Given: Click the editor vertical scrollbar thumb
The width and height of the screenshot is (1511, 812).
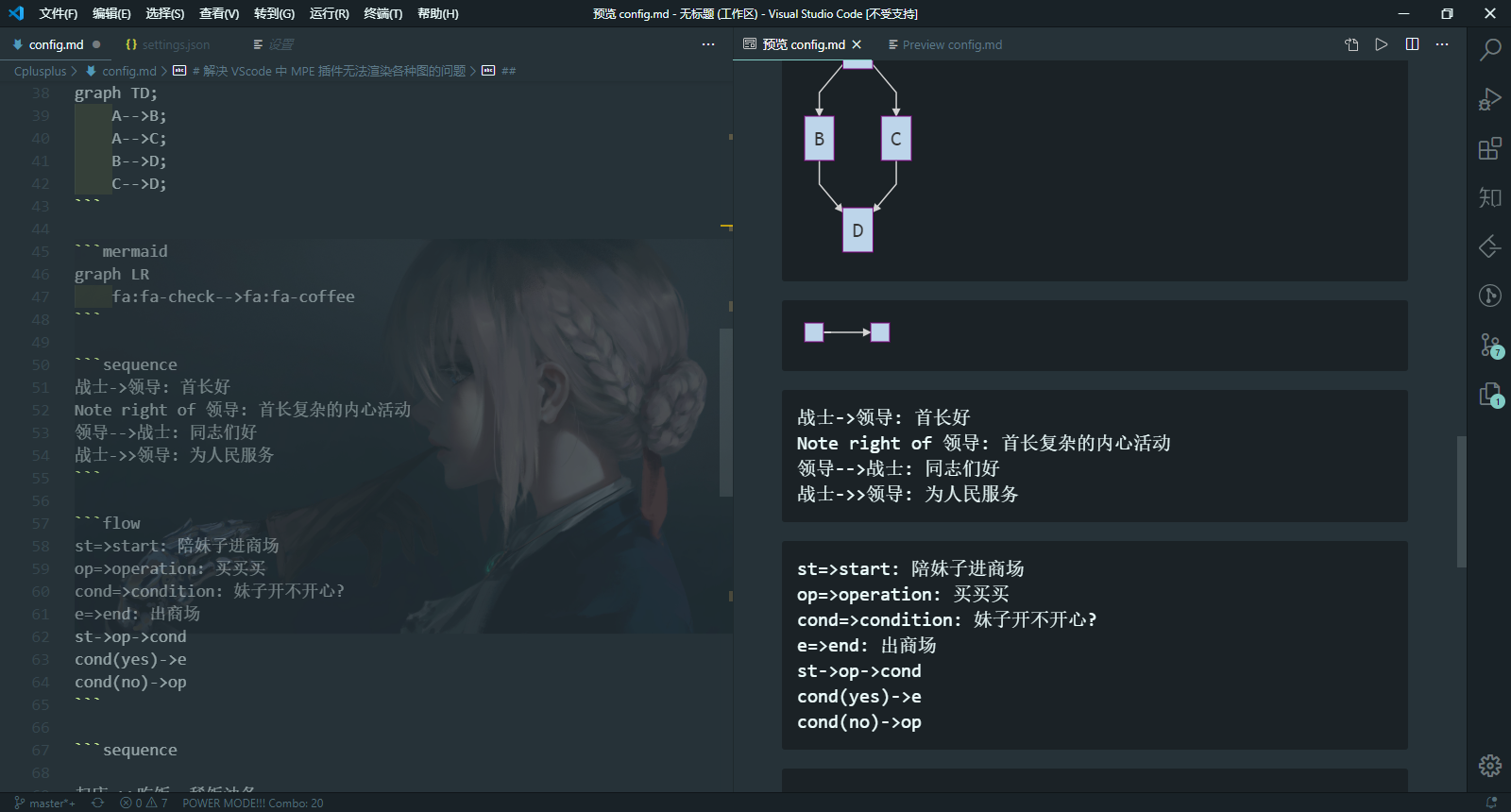Looking at the screenshot, I should (725, 412).
